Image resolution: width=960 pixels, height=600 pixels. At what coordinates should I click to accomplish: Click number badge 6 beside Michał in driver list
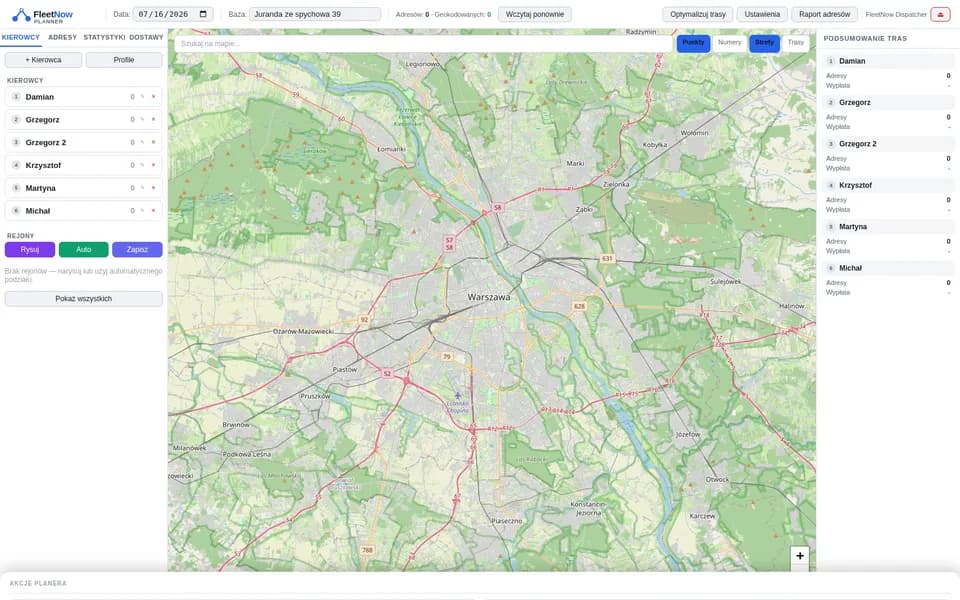pyautogui.click(x=16, y=211)
